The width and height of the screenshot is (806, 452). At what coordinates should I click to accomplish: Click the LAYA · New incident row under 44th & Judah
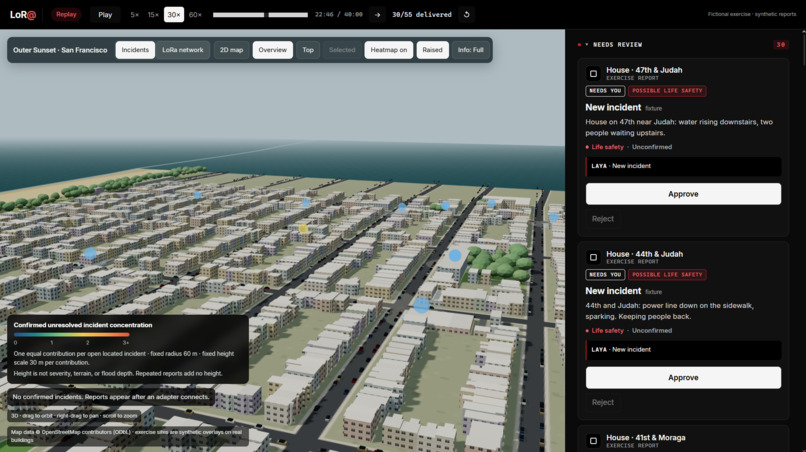point(683,350)
